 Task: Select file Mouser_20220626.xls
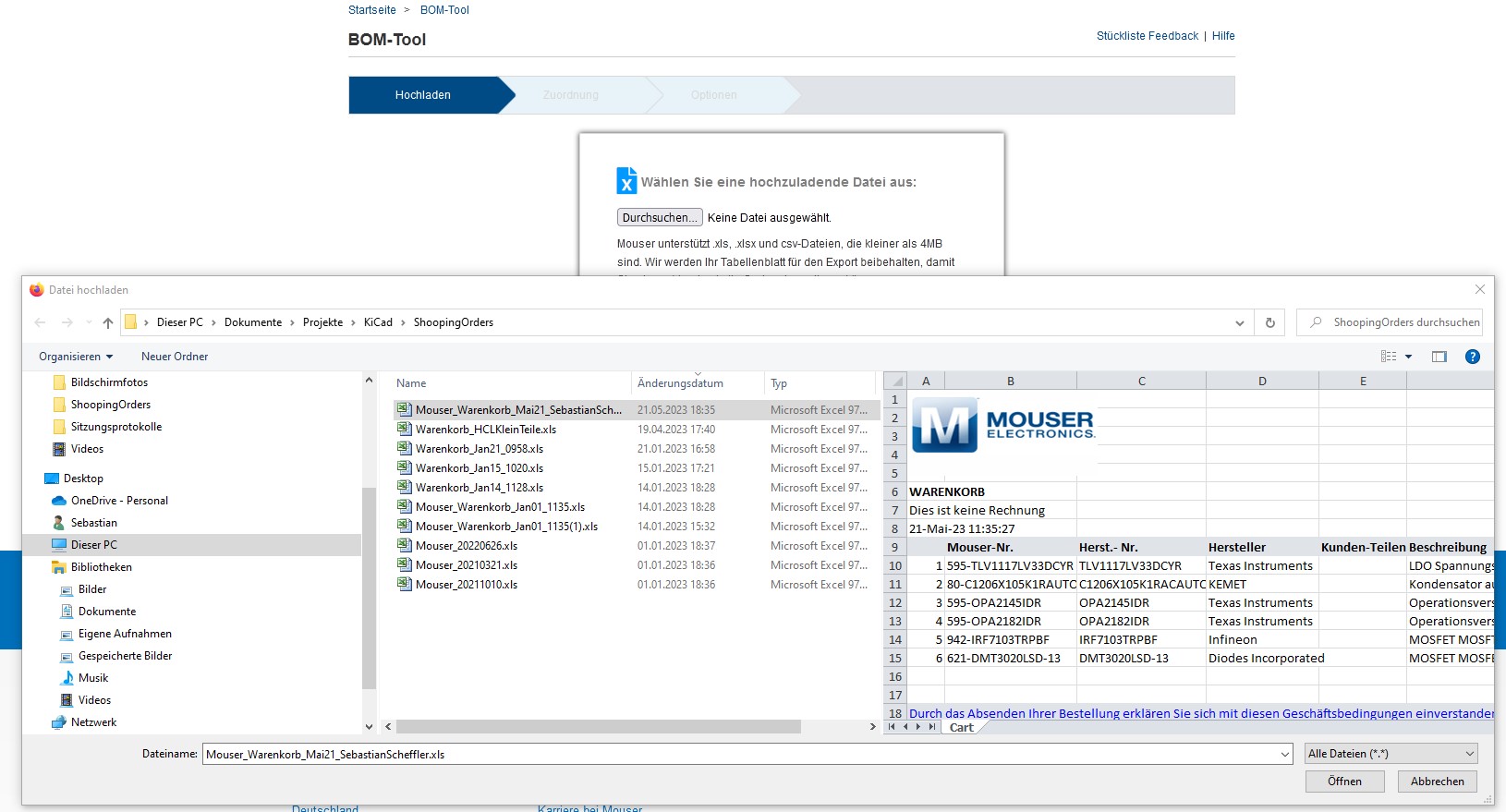click(x=466, y=546)
